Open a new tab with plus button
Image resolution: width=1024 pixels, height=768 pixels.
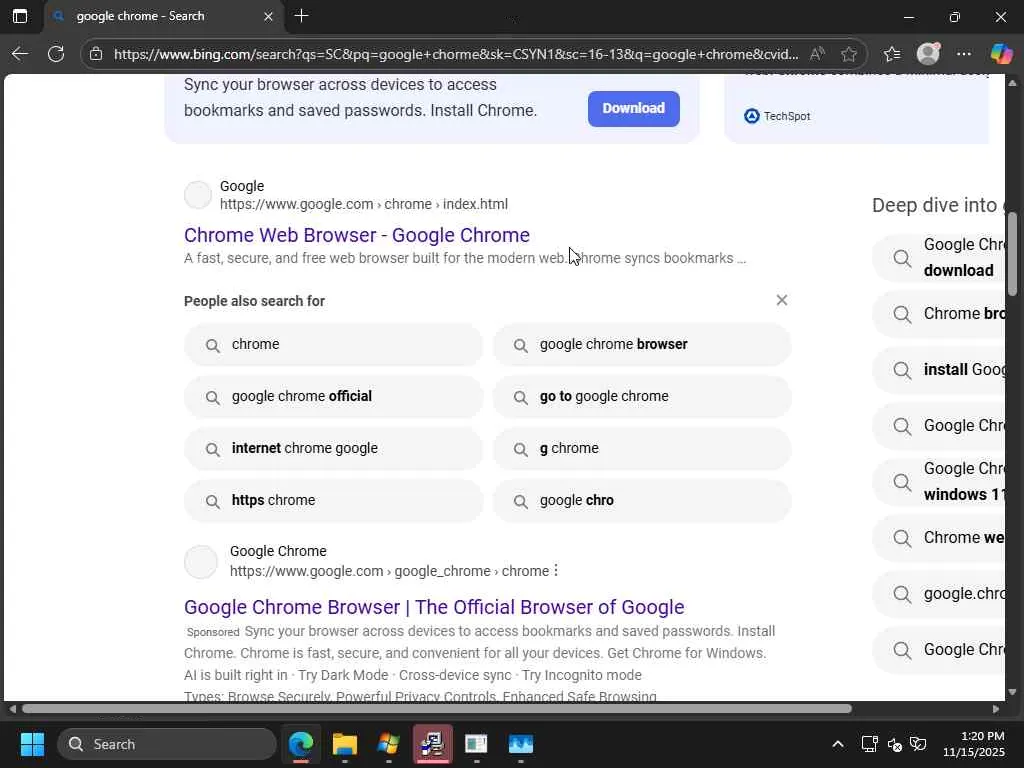[301, 16]
